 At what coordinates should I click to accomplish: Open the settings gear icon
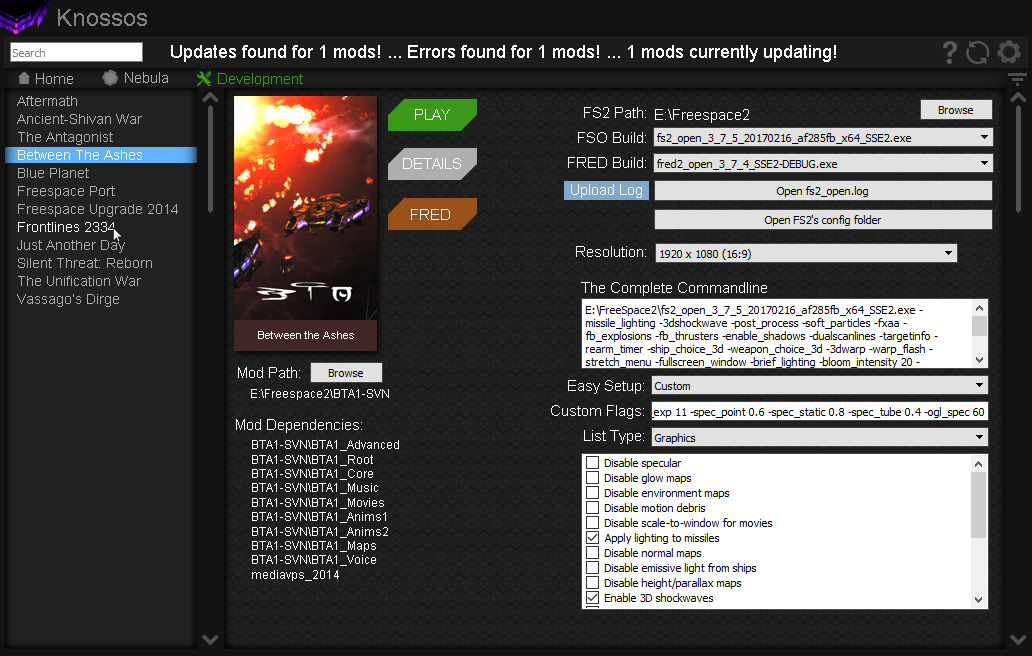(1008, 52)
